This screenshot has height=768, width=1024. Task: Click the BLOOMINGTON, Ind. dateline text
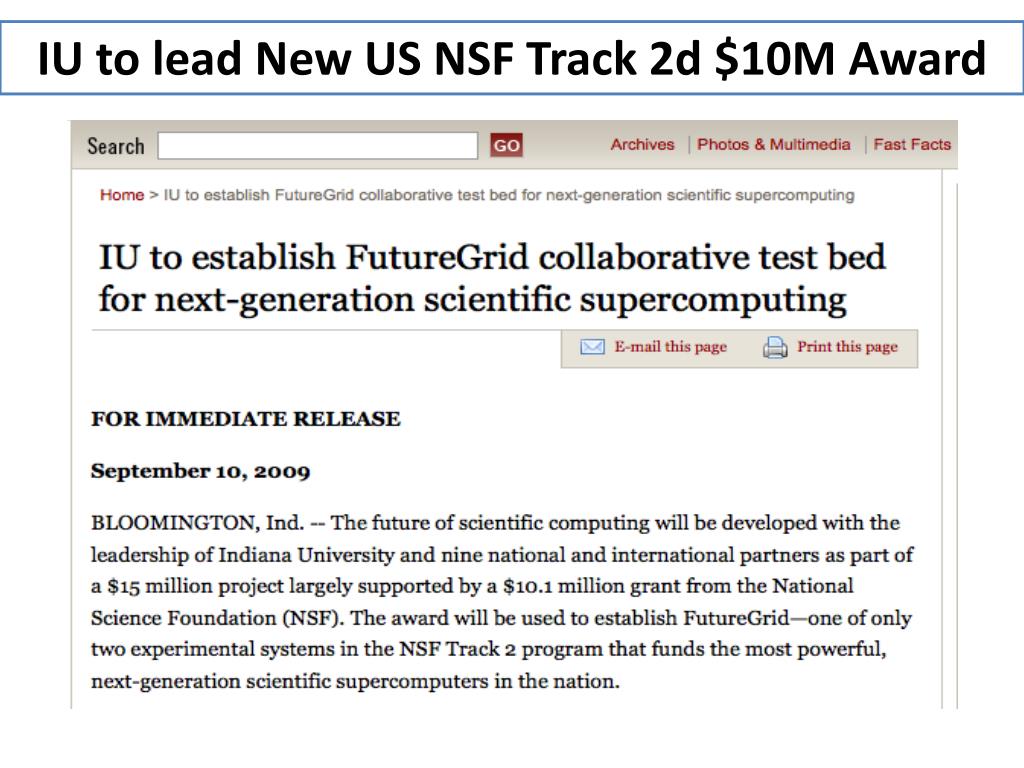pos(197,523)
